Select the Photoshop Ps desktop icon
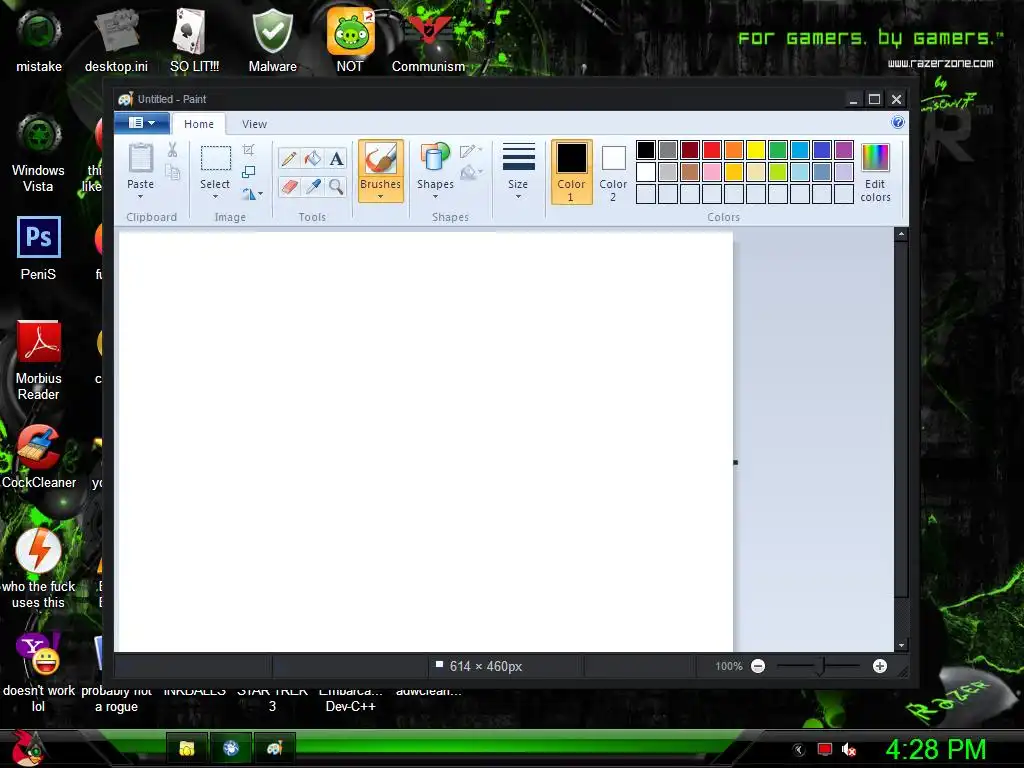This screenshot has width=1024, height=768. point(39,248)
